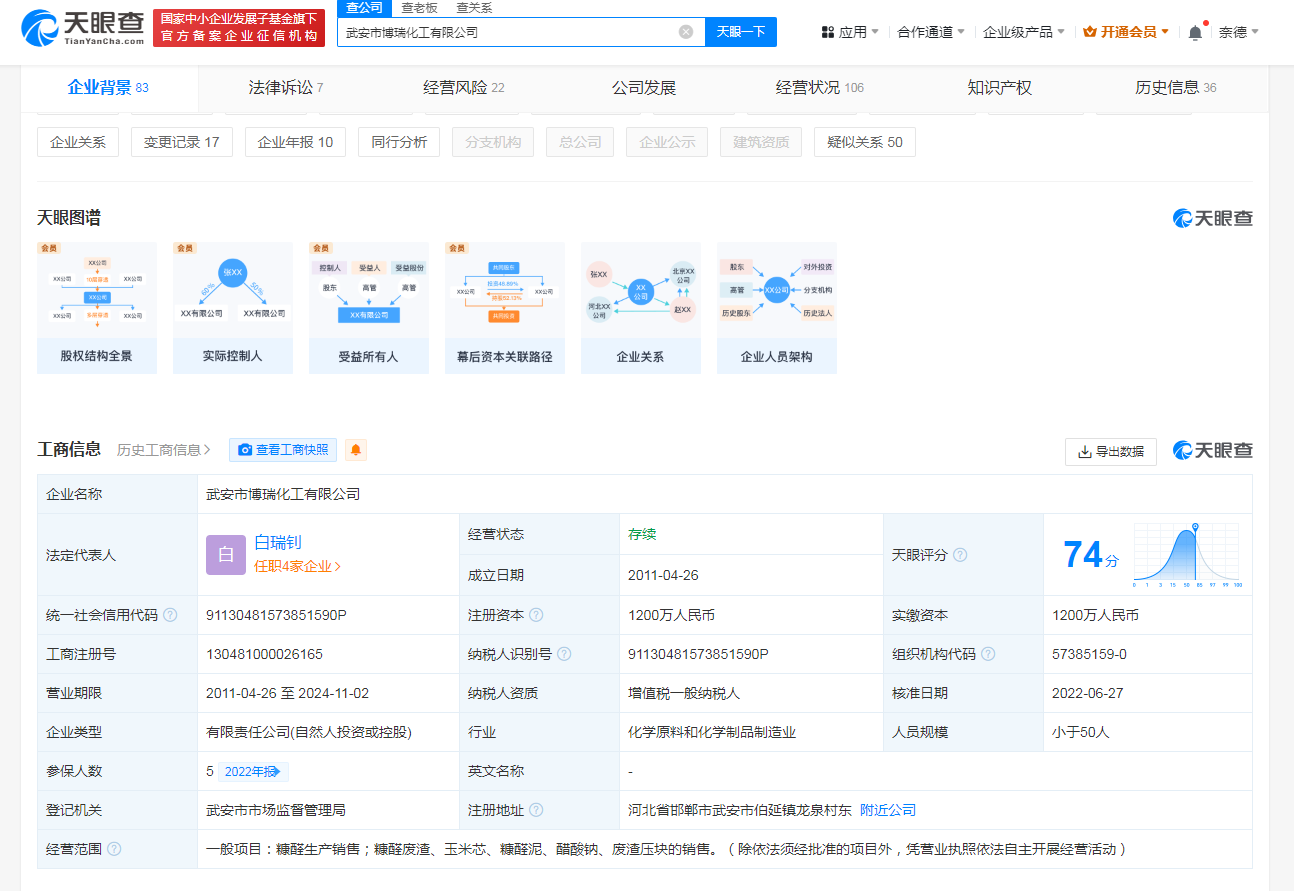Expand the 开通会员 dropdown
Viewport: 1294px width, 891px height.
1127,32
